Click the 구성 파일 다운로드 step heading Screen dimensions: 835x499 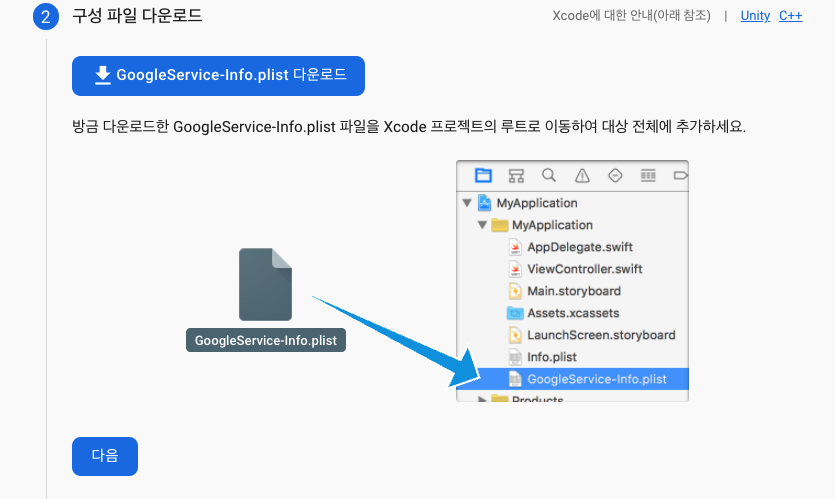pyautogui.click(x=137, y=15)
